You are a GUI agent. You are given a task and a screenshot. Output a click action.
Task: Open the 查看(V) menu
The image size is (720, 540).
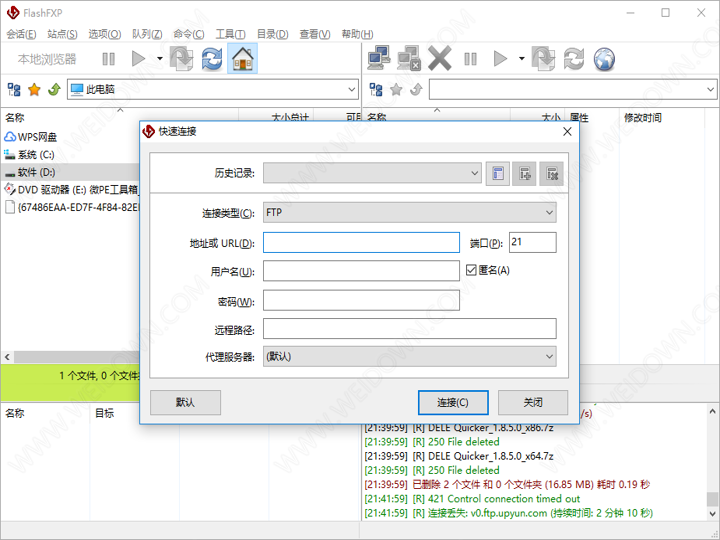point(315,34)
